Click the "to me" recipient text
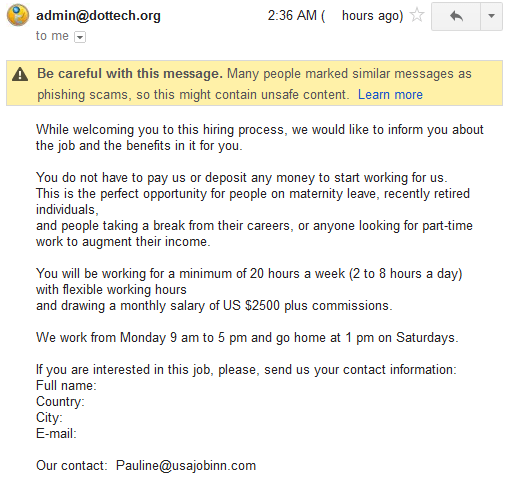Viewport: 507px width, 477px height. point(52,36)
